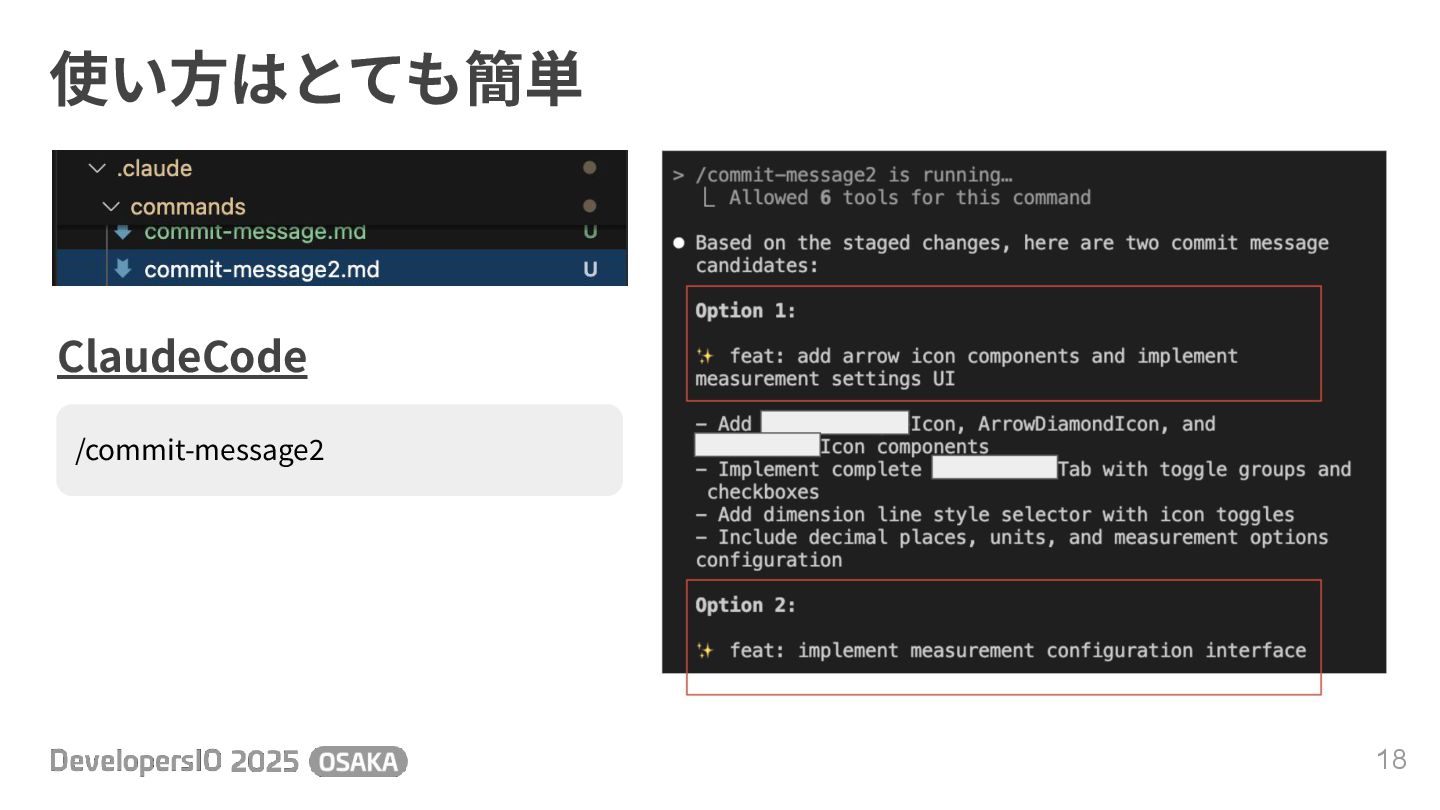Click 'Allowed 6 tools for this command'

(909, 198)
